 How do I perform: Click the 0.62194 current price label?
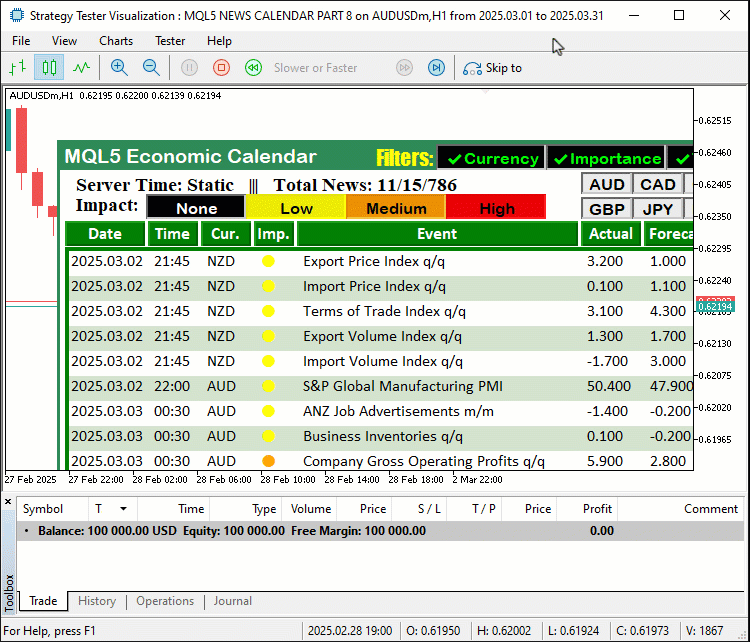[715, 306]
